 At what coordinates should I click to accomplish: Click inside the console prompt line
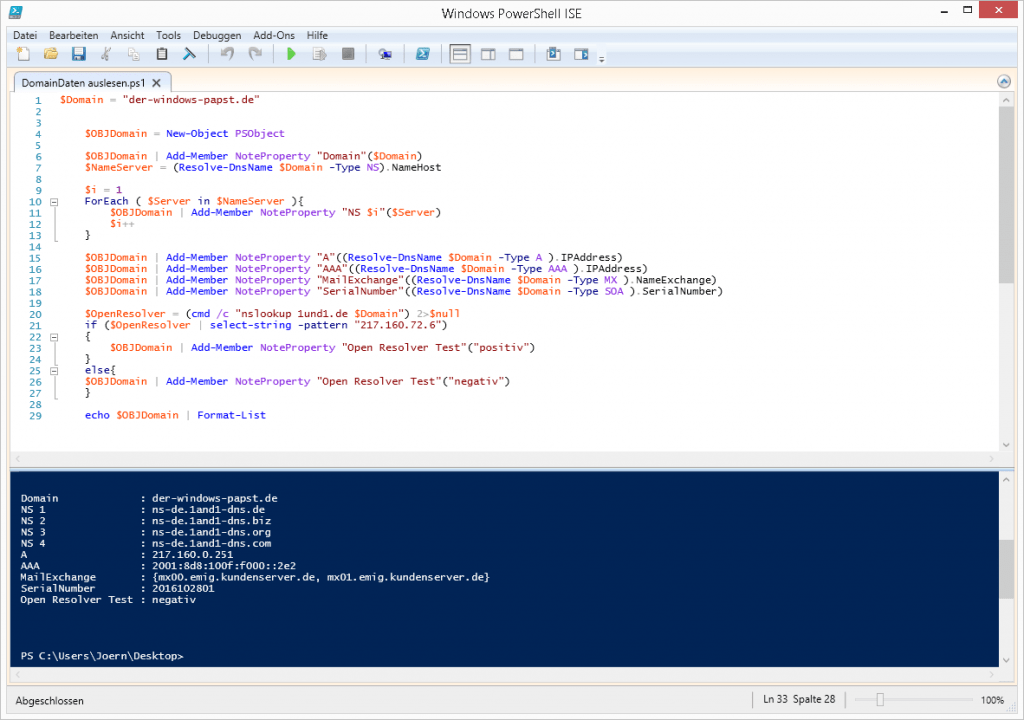pyautogui.click(x=200, y=655)
